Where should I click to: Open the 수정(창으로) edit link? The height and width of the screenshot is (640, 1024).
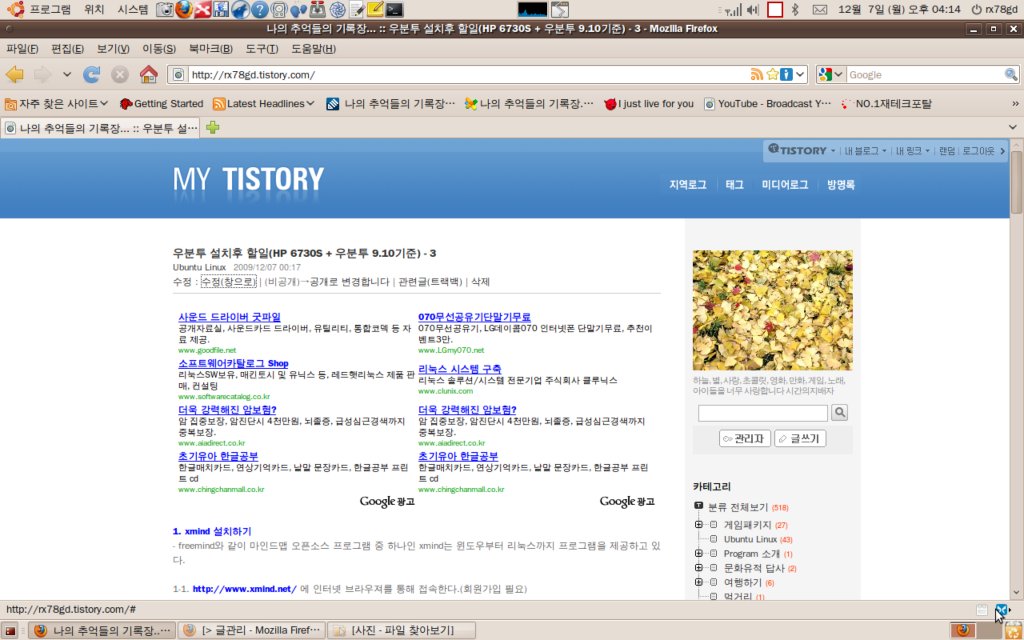(x=228, y=282)
